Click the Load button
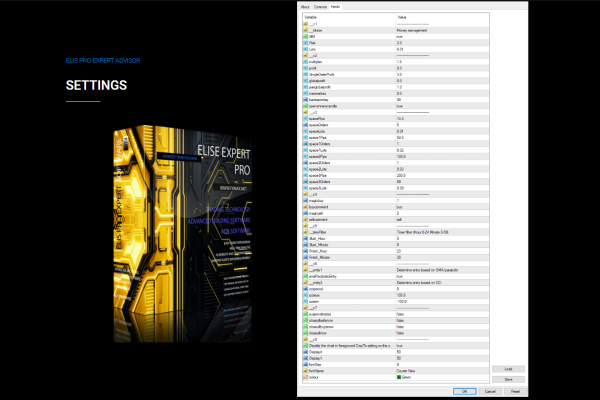The image size is (600, 400). pos(508,369)
